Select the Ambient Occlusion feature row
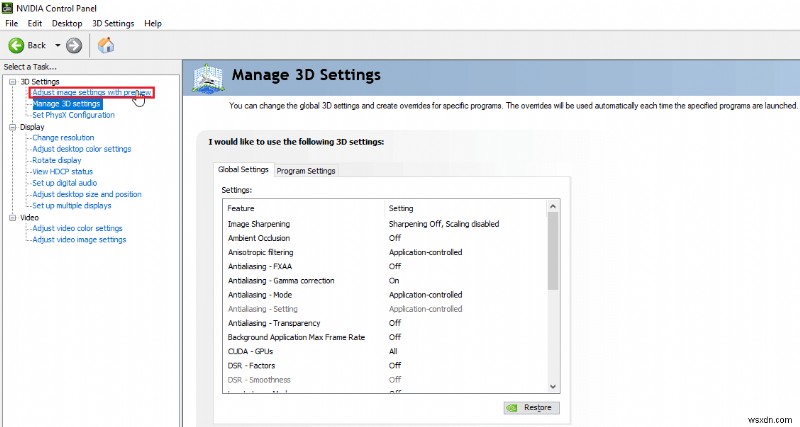The width and height of the screenshot is (800, 427). pos(385,238)
